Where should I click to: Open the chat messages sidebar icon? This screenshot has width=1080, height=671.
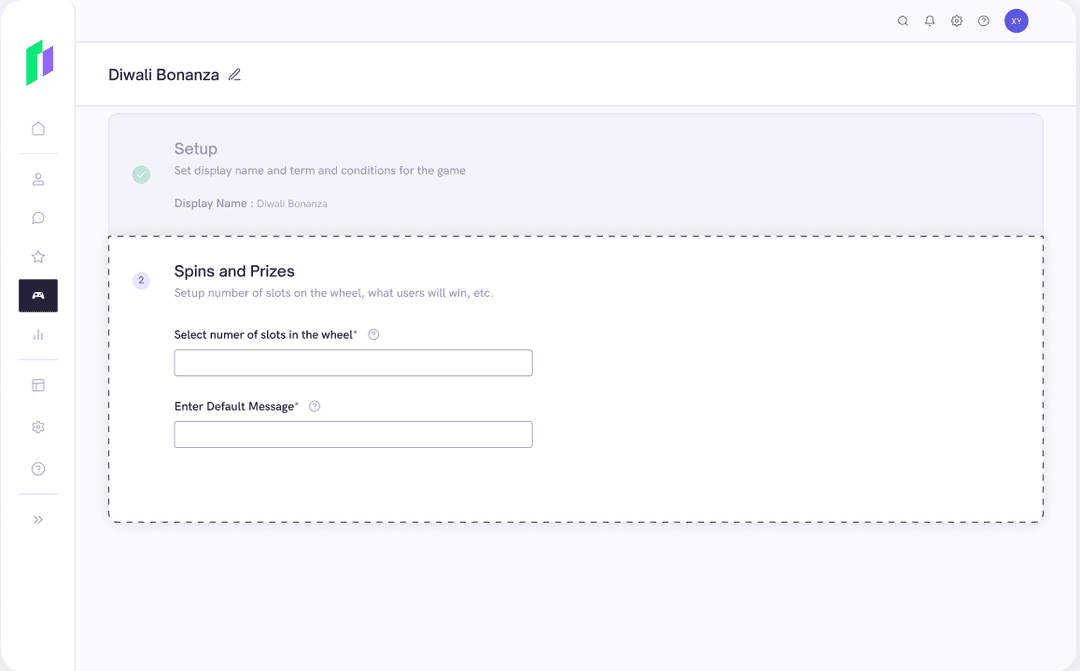38,218
